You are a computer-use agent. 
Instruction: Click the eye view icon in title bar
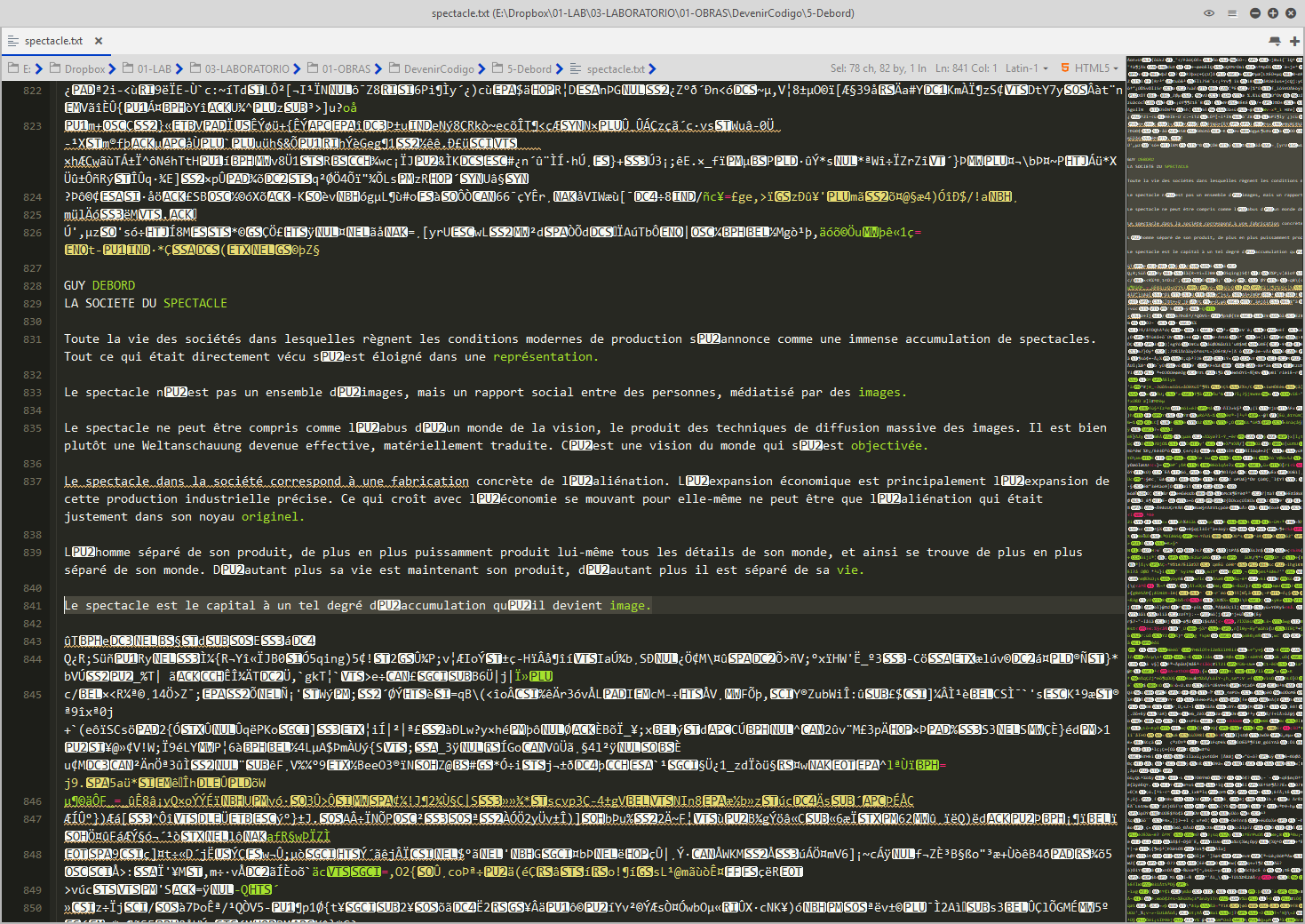[1208, 13]
